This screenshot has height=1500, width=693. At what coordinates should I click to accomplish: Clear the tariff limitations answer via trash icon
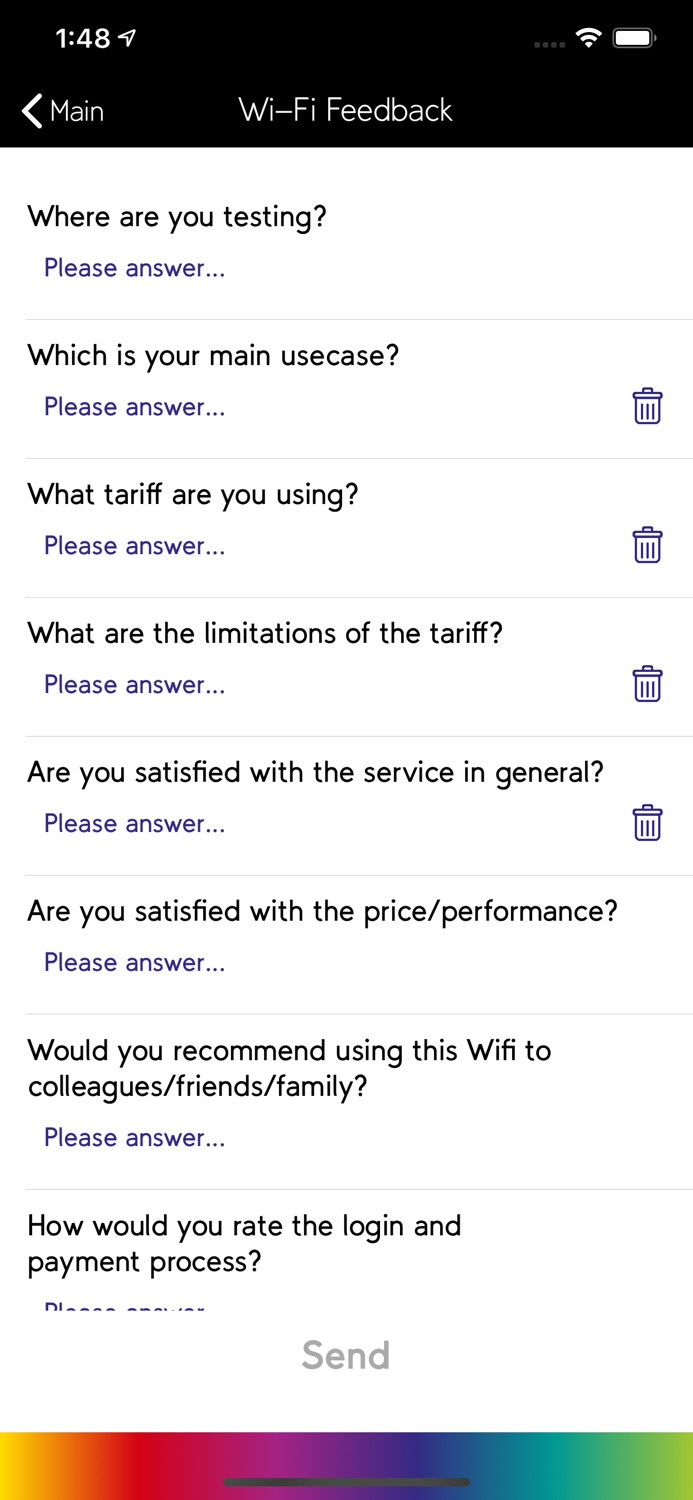point(647,684)
